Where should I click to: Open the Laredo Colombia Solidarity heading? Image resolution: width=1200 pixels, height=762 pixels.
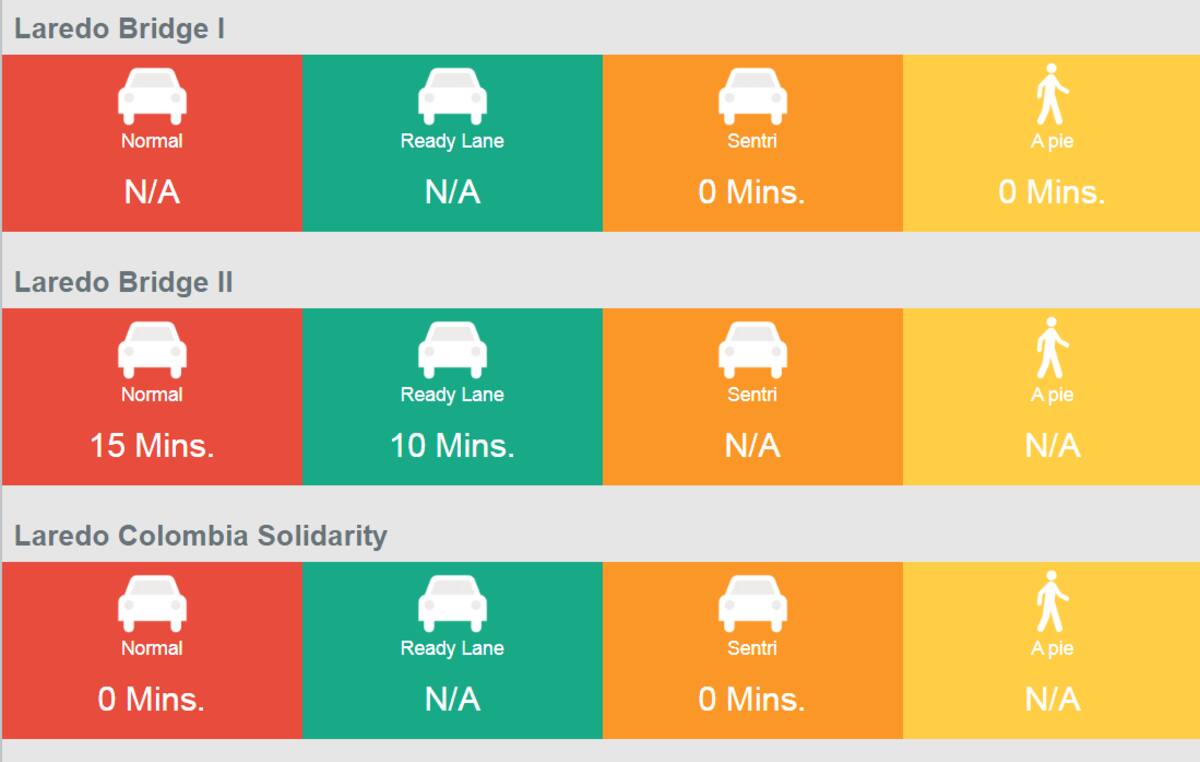pyautogui.click(x=200, y=536)
